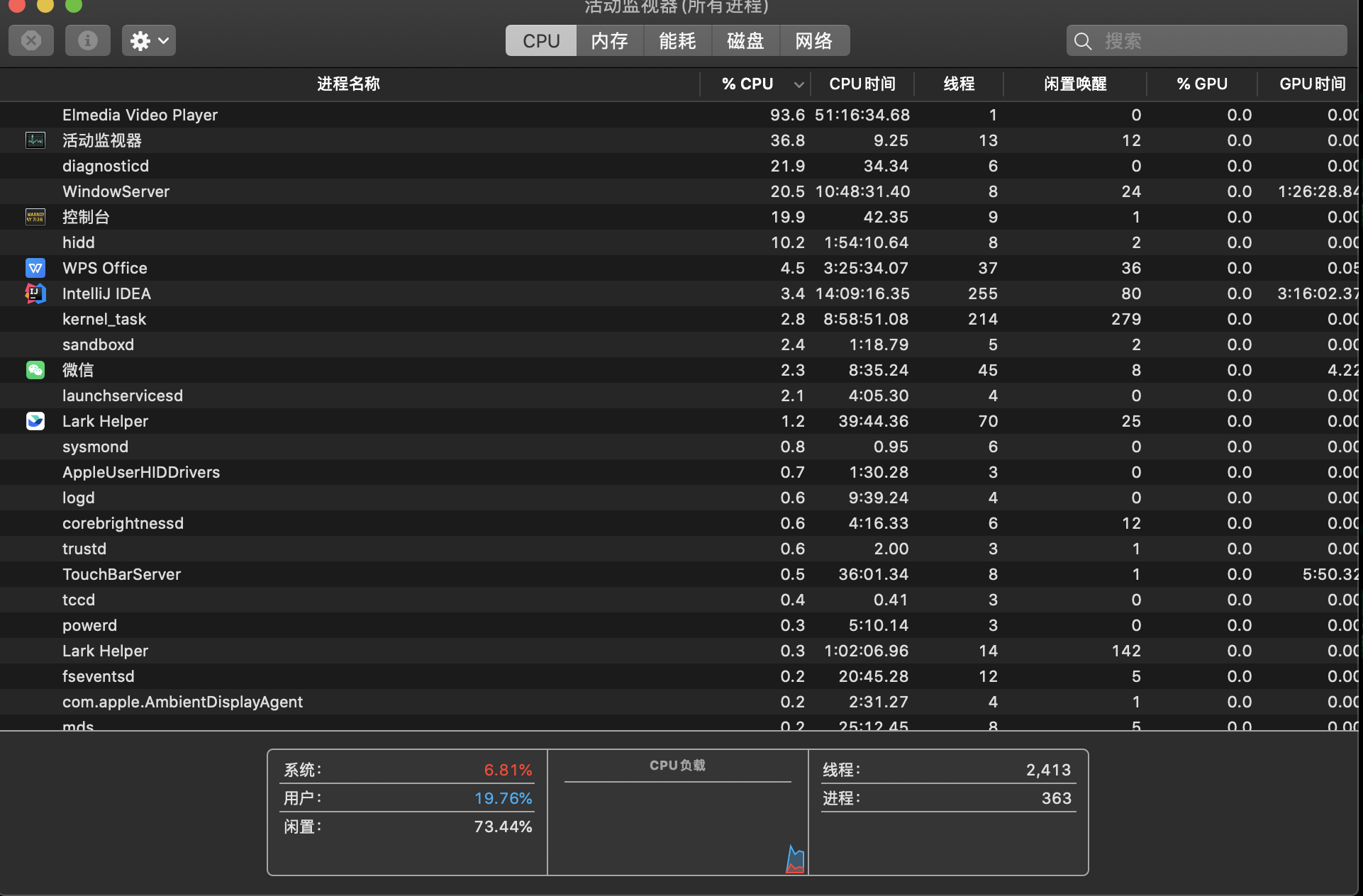
Task: Switch to the 内存 (Memory) tab
Action: (x=610, y=40)
